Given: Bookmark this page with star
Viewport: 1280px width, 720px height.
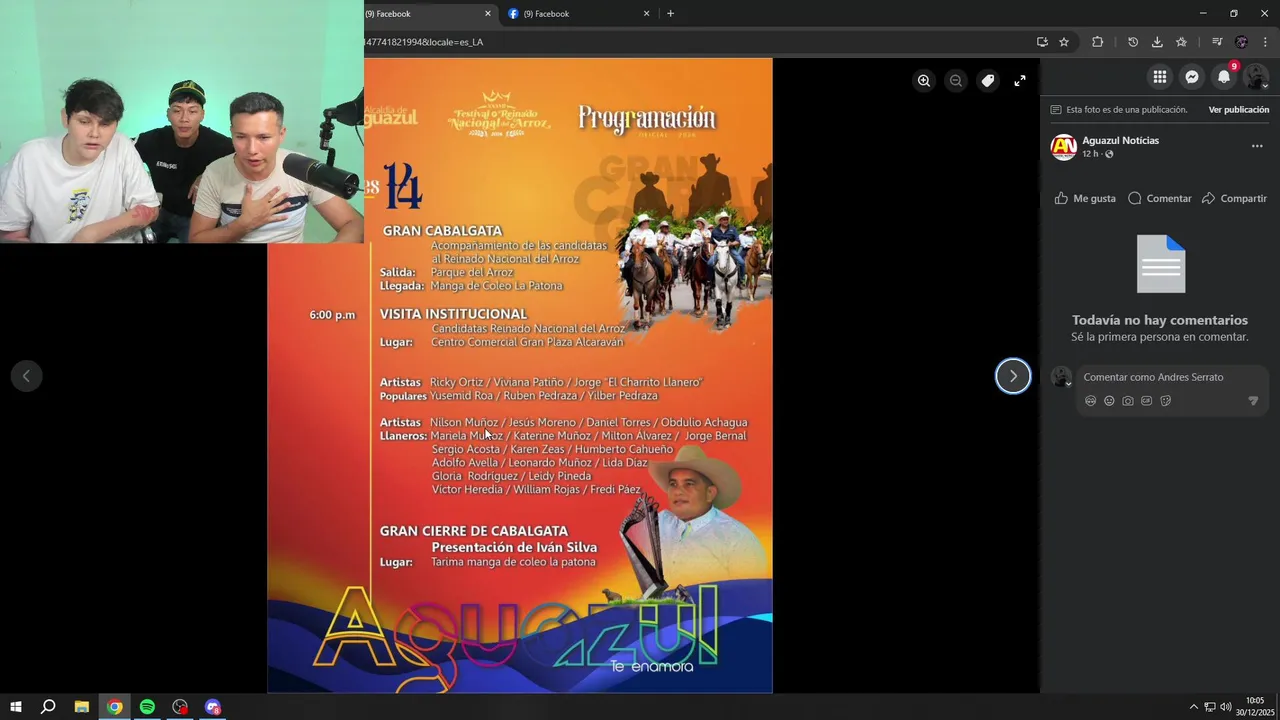Looking at the screenshot, I should tap(1064, 42).
